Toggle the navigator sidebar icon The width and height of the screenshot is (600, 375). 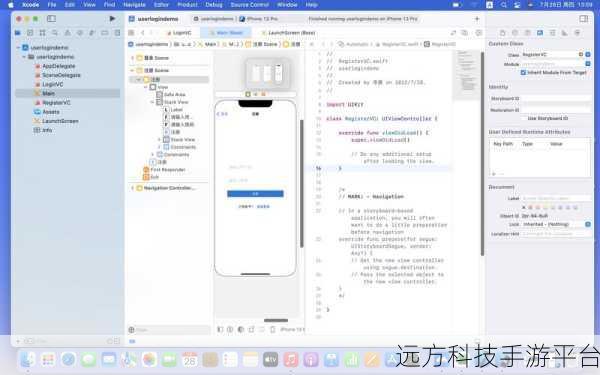(51, 18)
